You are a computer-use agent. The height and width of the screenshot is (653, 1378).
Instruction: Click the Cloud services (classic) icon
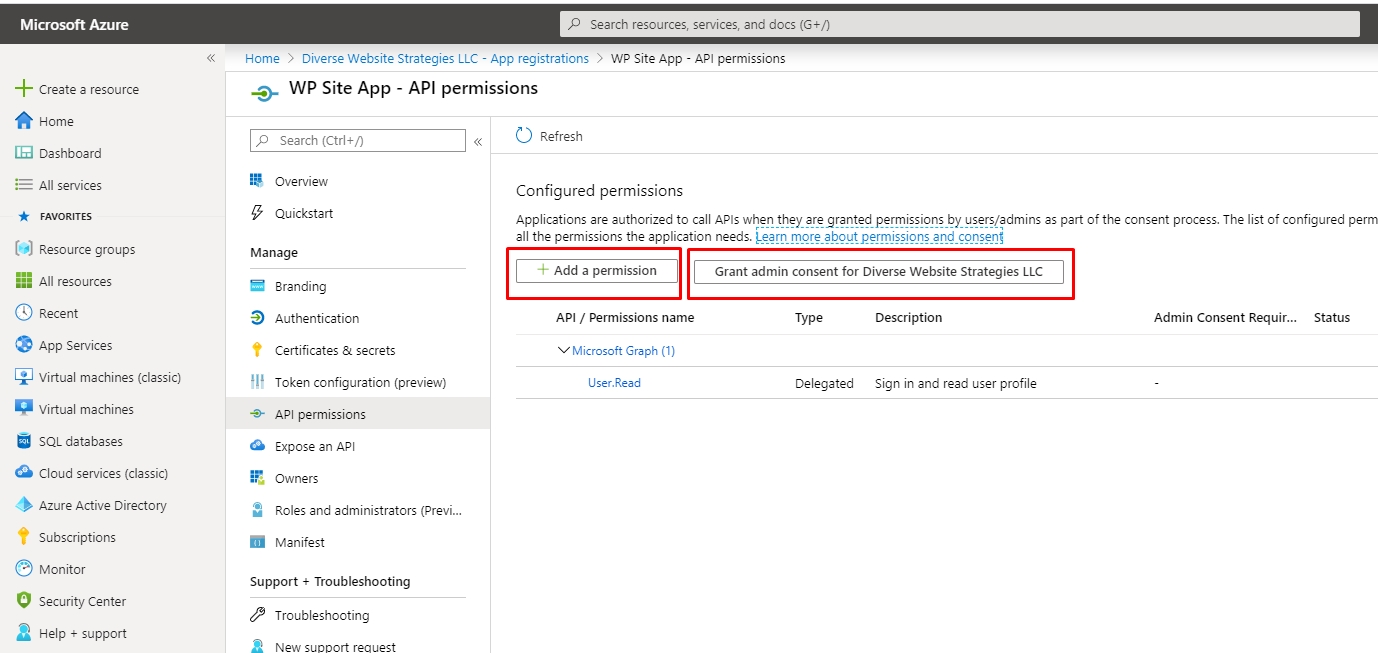(x=24, y=473)
